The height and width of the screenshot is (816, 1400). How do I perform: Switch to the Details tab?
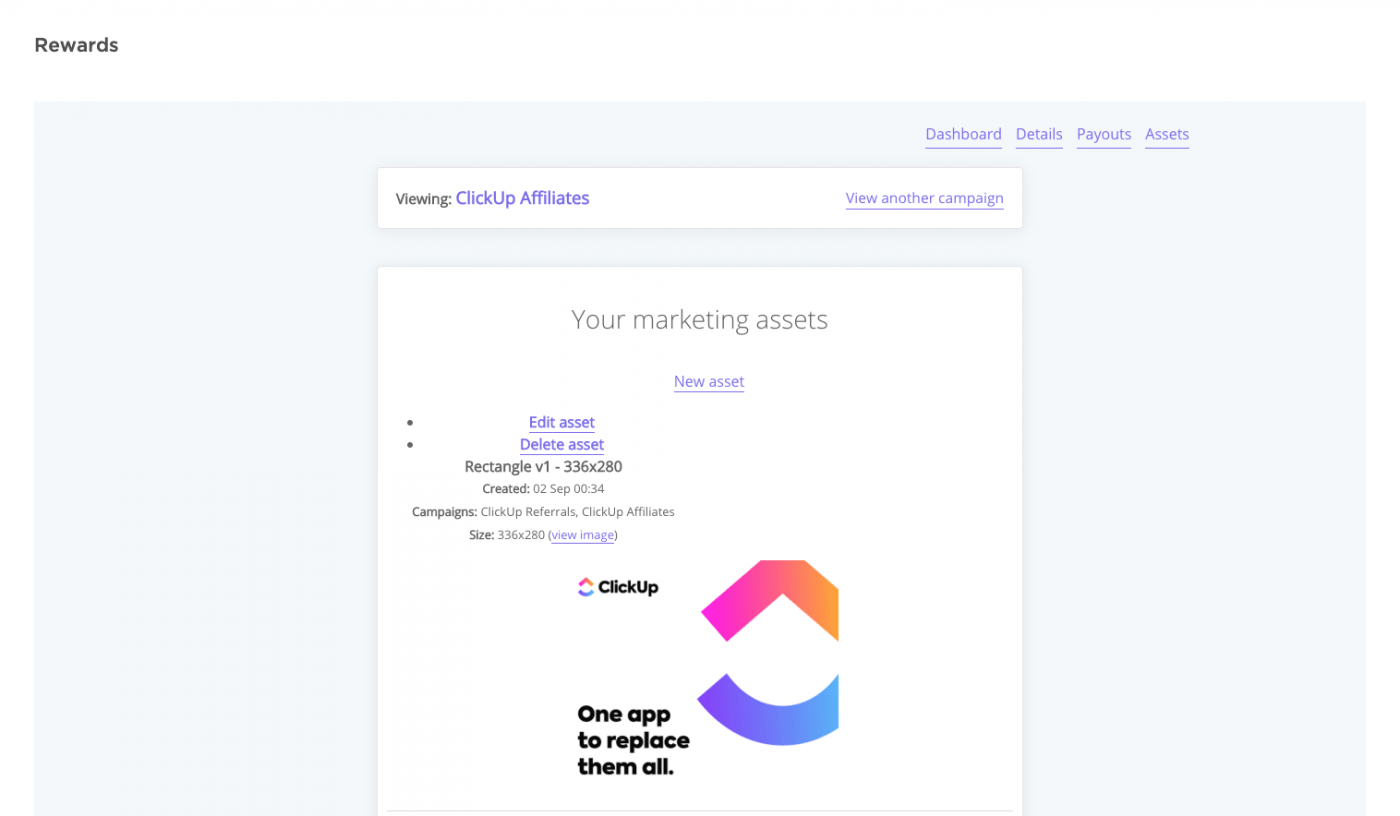point(1039,134)
